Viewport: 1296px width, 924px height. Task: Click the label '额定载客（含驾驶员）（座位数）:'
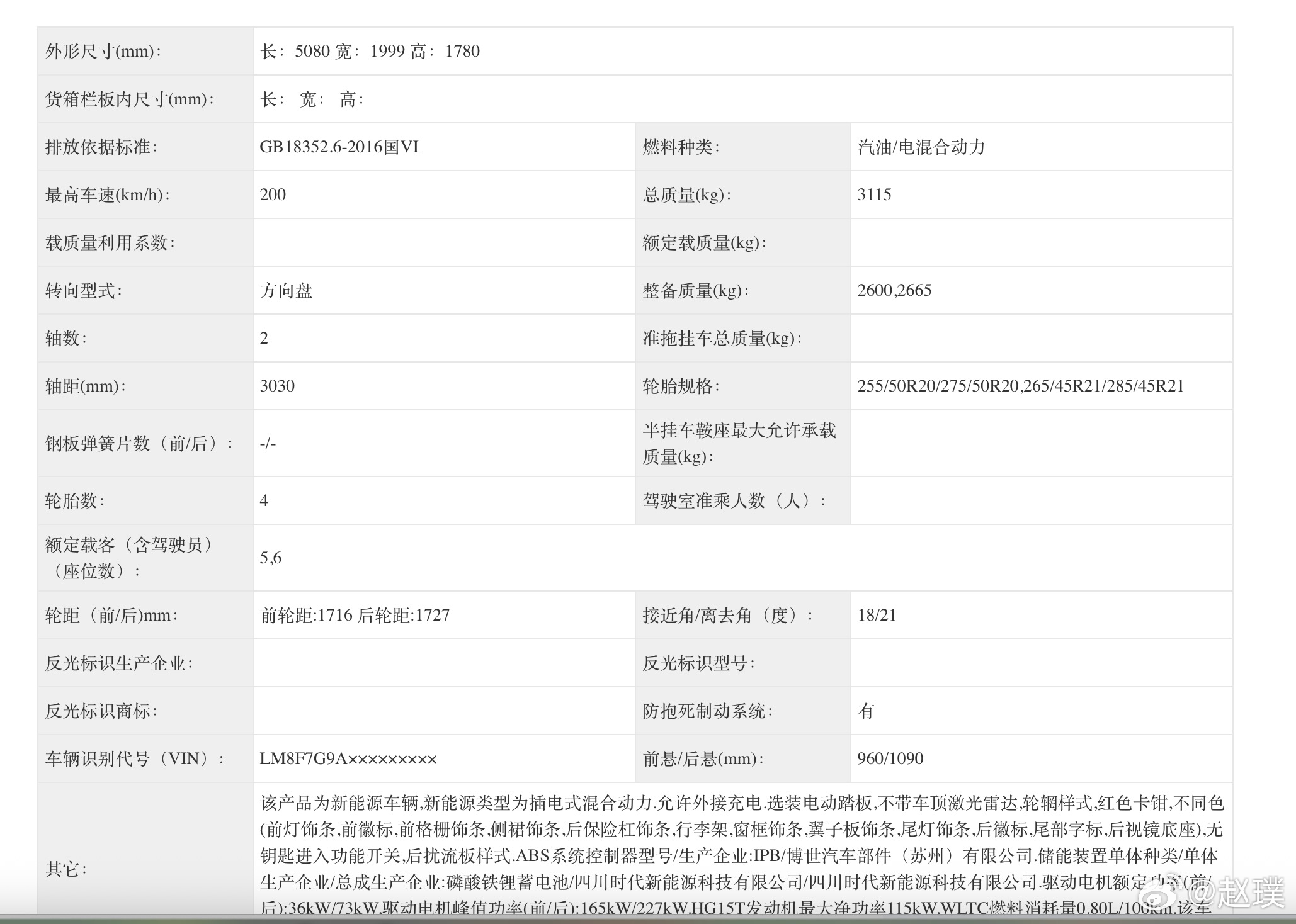pos(131,558)
